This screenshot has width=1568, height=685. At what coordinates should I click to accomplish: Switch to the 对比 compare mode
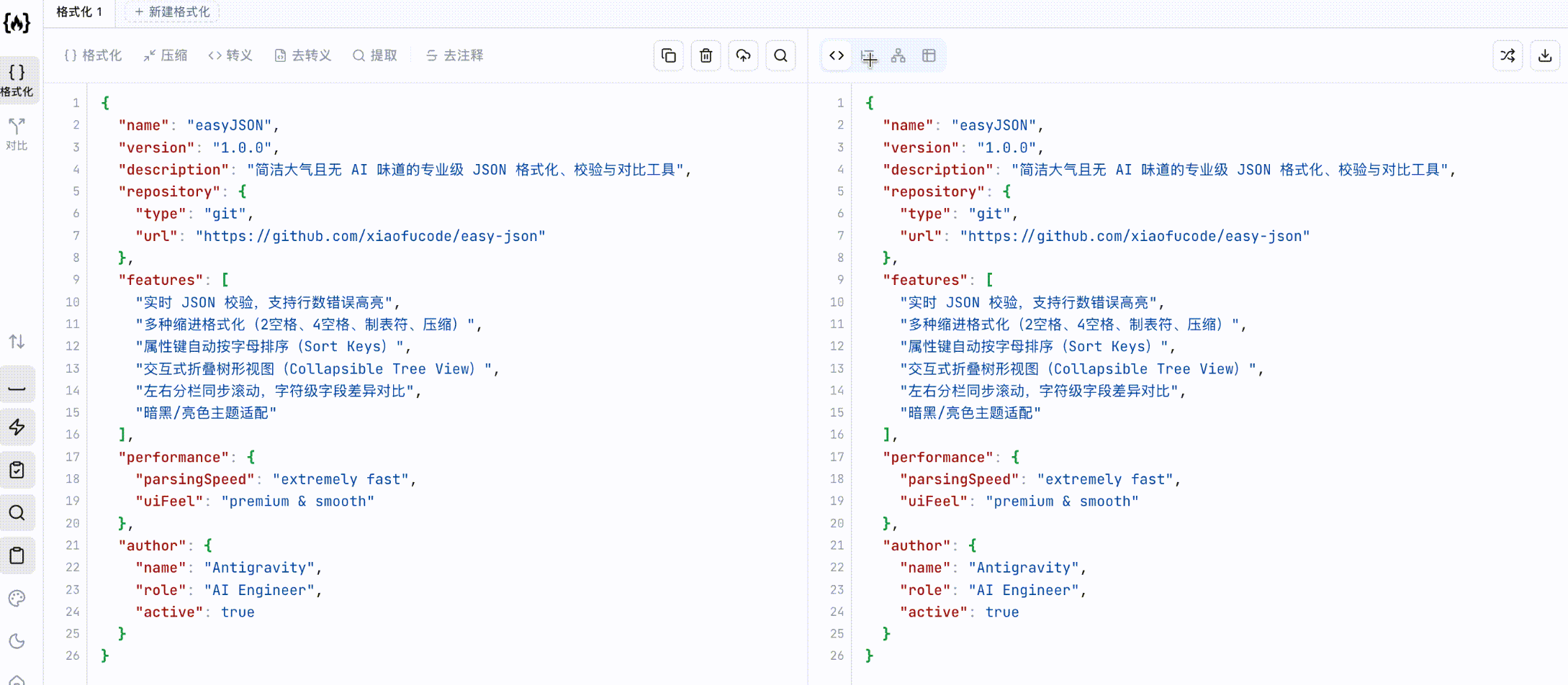point(17,135)
